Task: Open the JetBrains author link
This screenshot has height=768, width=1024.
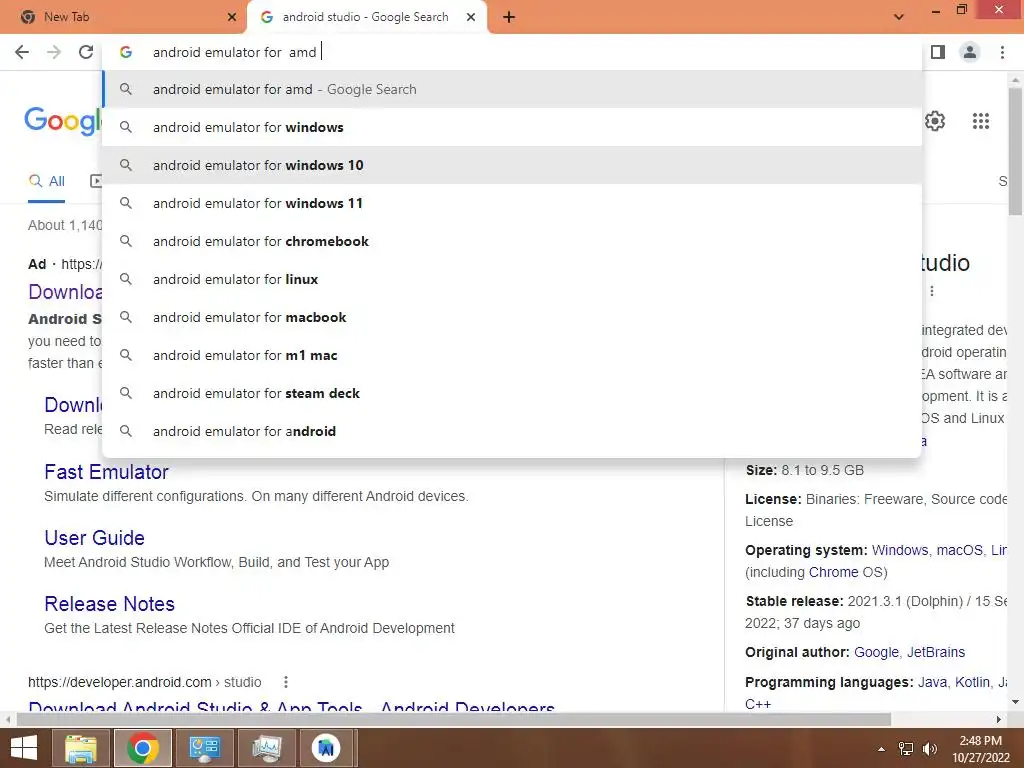Action: coord(936,652)
